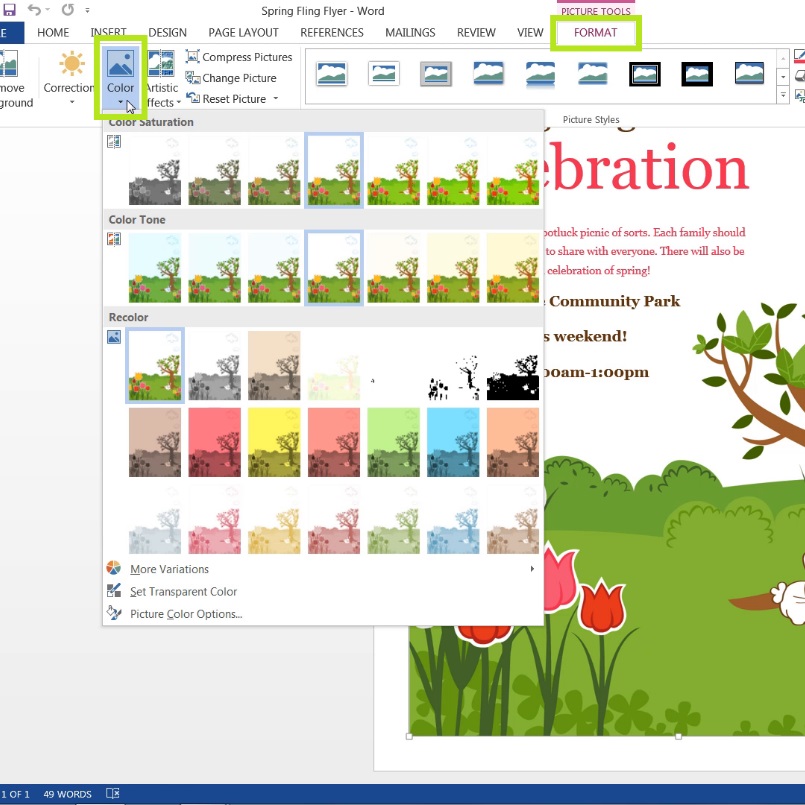805x805 pixels.
Task: Select the Black and White 50% recolor thumbnail
Action: tap(453, 366)
